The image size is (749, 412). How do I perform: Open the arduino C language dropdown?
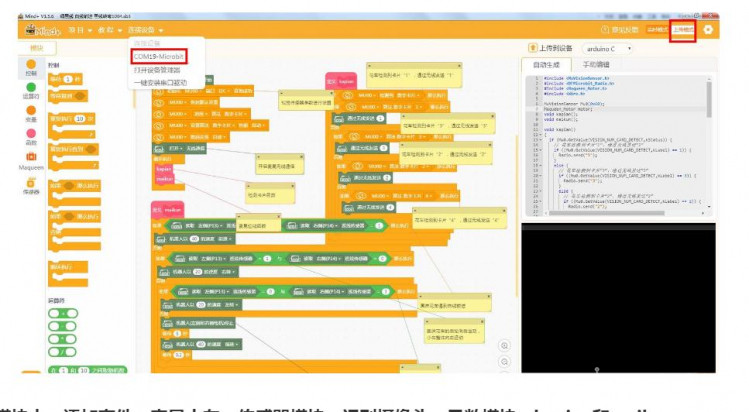(x=608, y=49)
